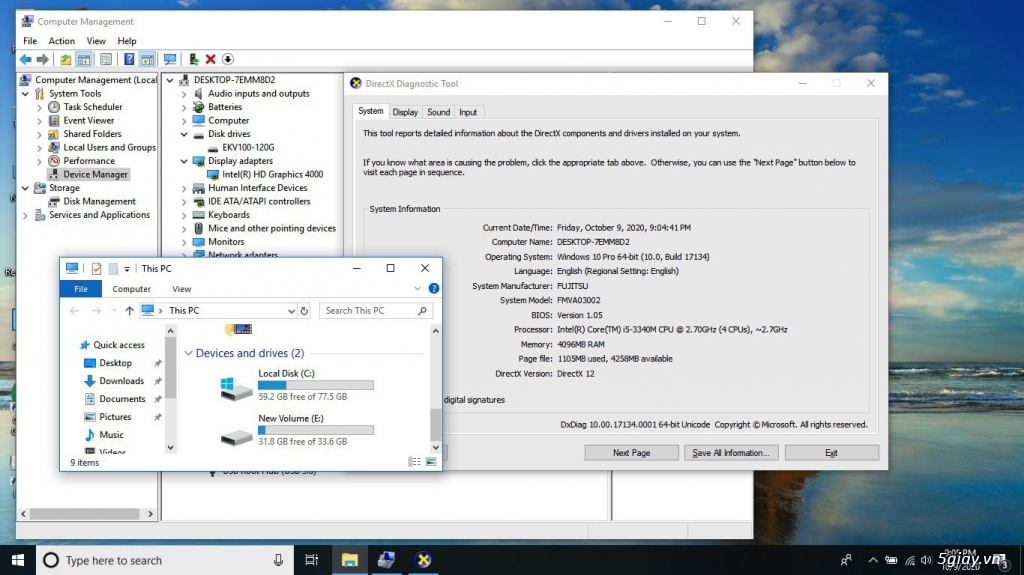Switch to the Display tab in DirectX tool
The width and height of the screenshot is (1024, 575).
tap(405, 112)
